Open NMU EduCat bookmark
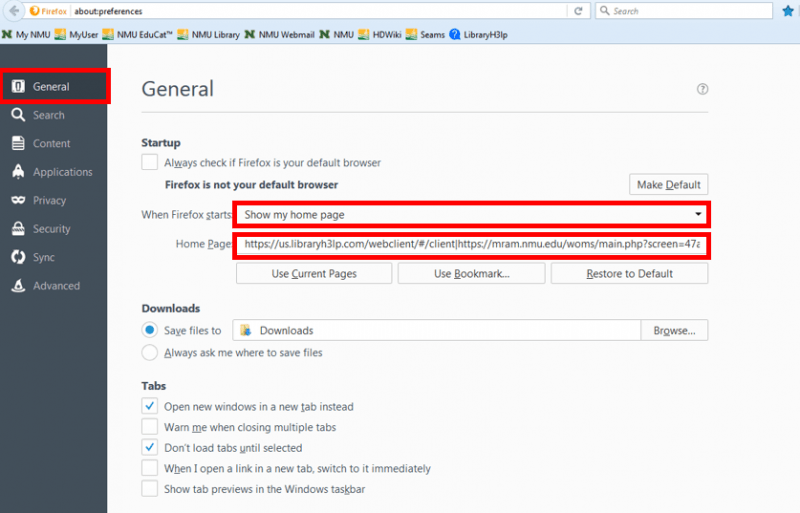 138,35
